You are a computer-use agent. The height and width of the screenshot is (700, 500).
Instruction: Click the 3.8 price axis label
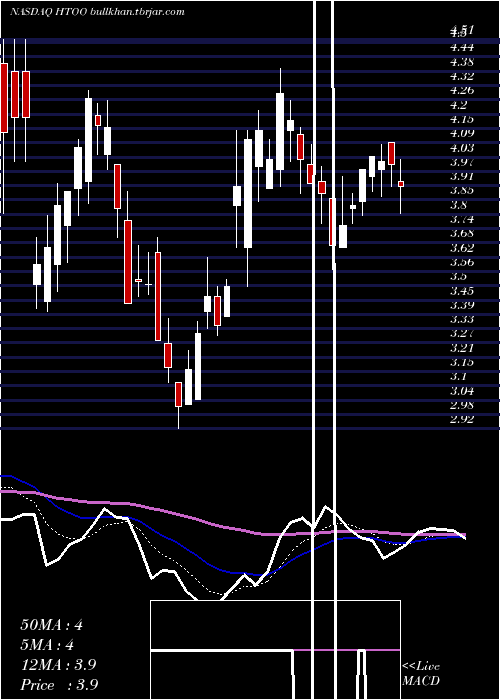pos(459,205)
